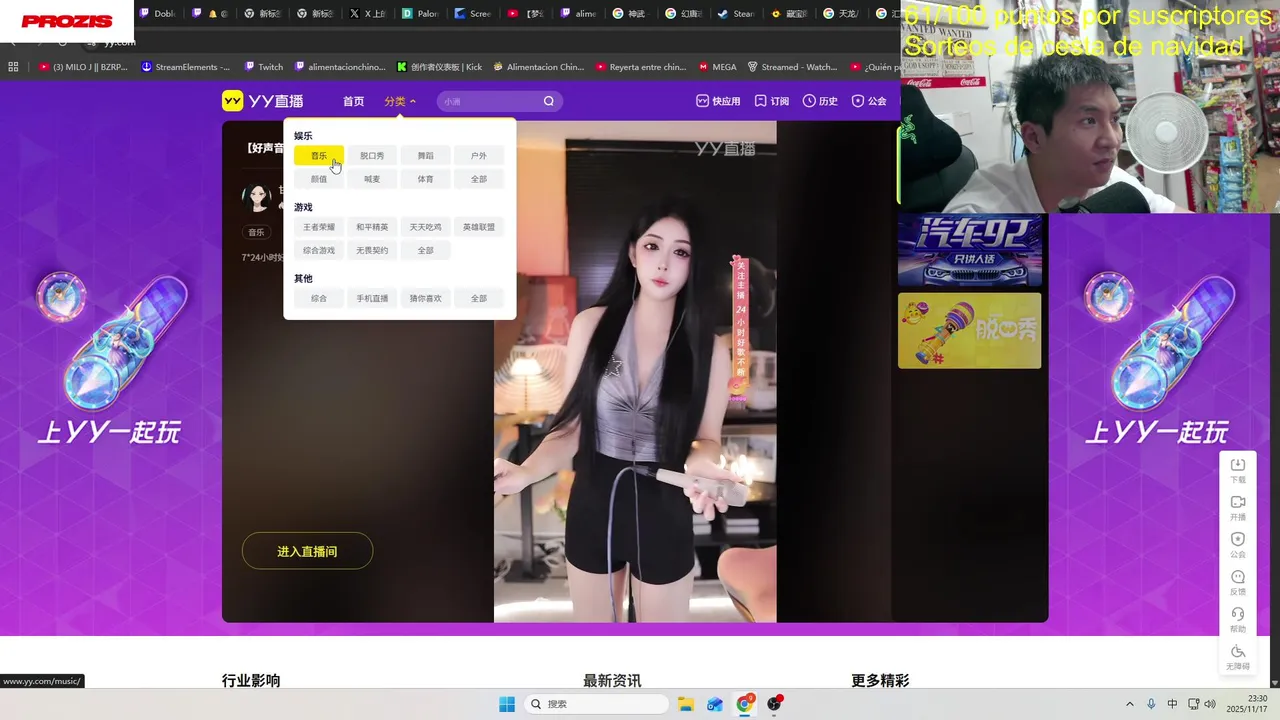Select the 综合游戏 category

pyautogui.click(x=319, y=250)
